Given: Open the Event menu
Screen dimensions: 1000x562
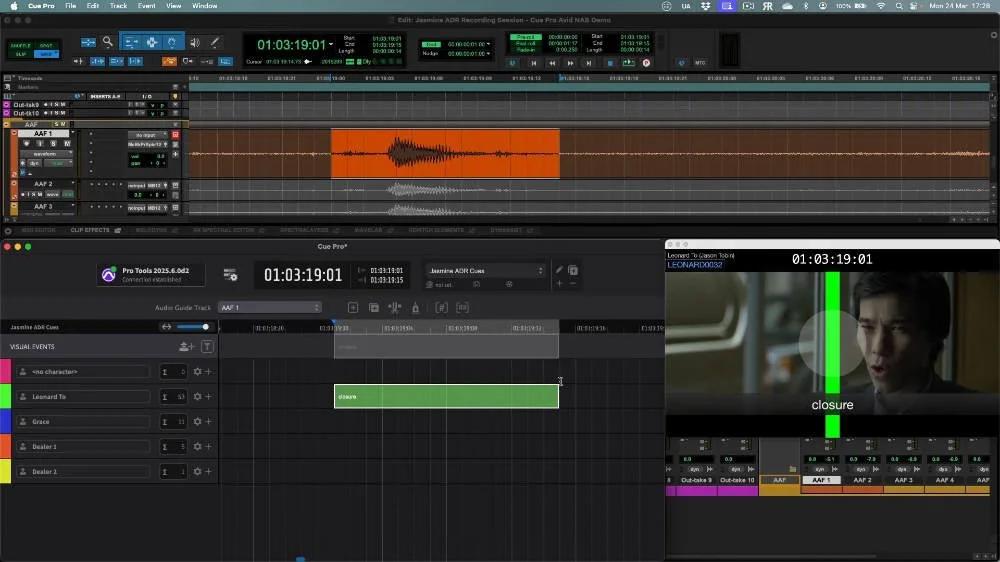Looking at the screenshot, I should [x=146, y=6].
